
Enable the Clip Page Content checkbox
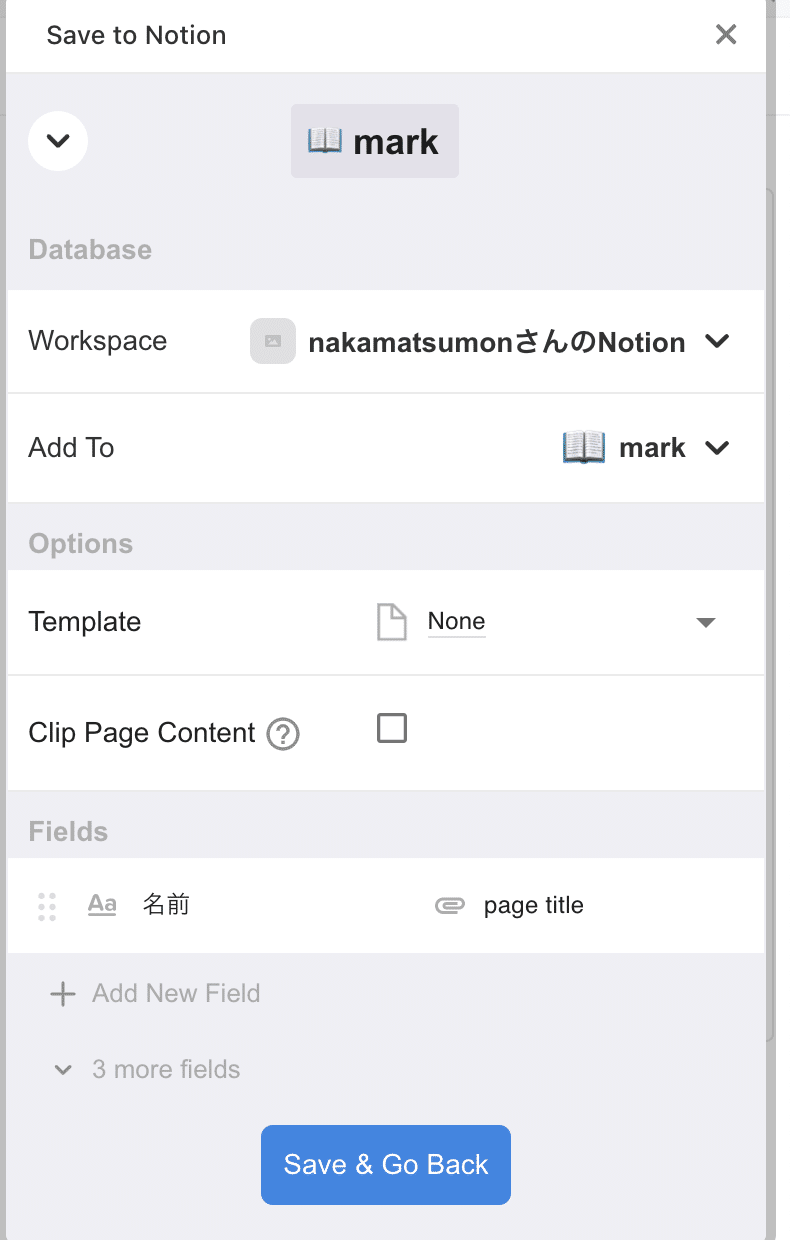click(392, 728)
